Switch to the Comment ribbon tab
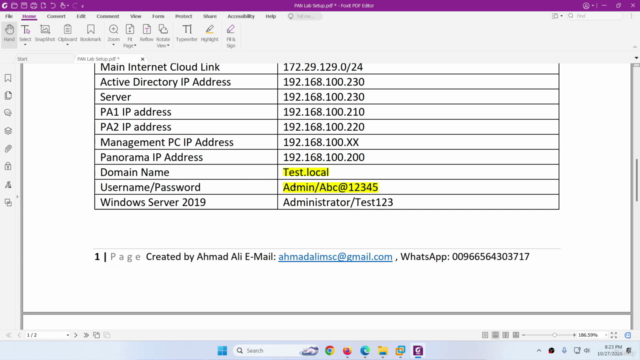Image resolution: width=640 pixels, height=360 pixels. (x=108, y=16)
